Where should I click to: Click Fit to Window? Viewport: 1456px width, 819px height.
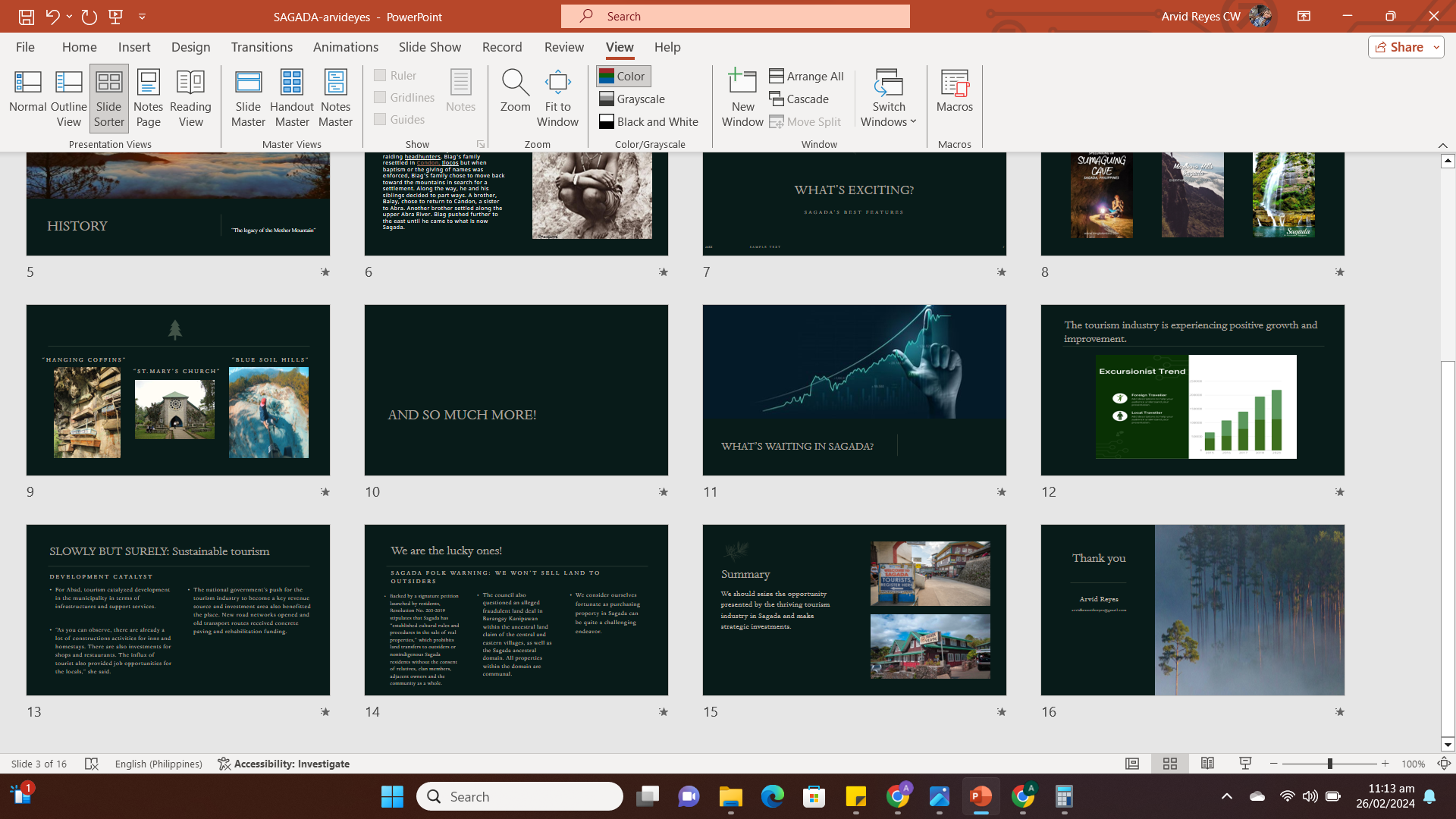pyautogui.click(x=557, y=99)
